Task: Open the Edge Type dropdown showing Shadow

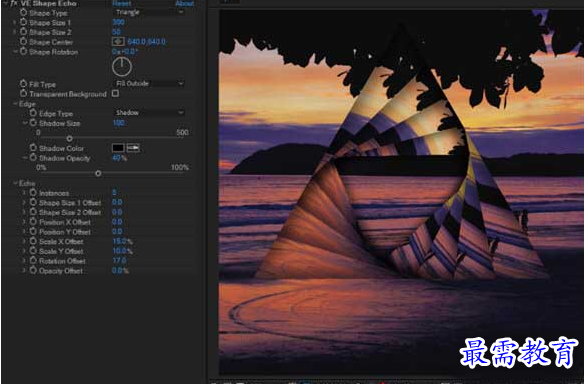Action: pos(148,112)
